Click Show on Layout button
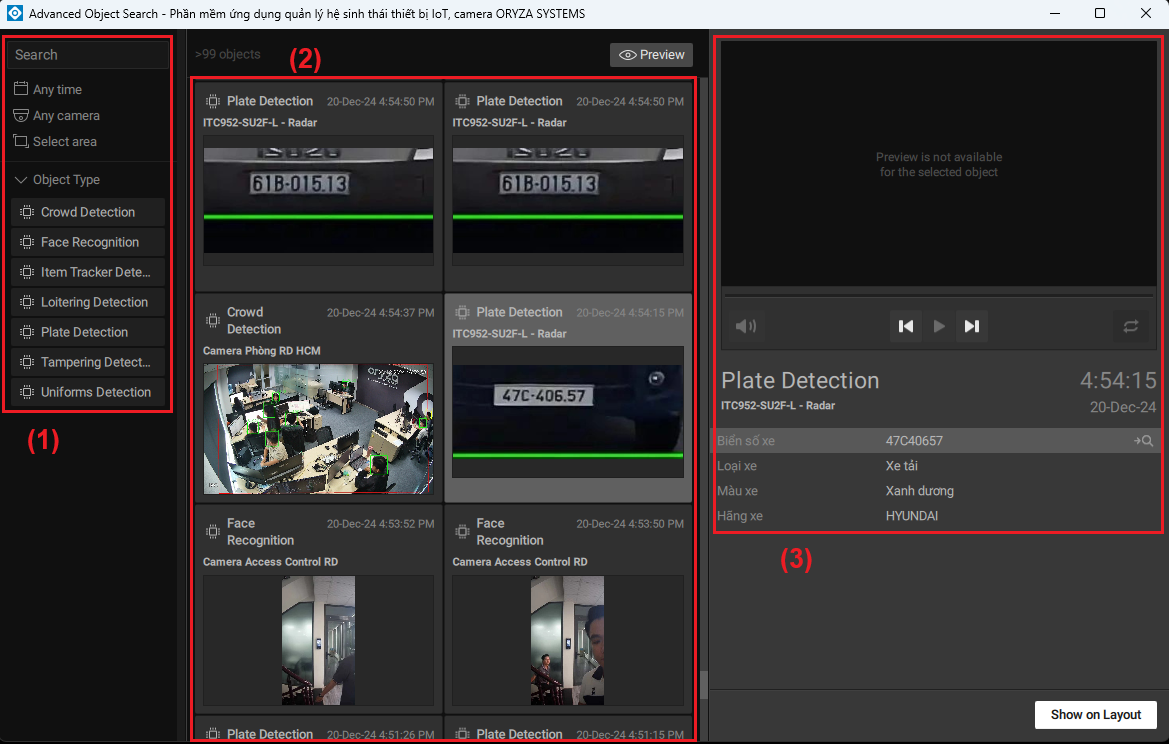 pos(1095,714)
